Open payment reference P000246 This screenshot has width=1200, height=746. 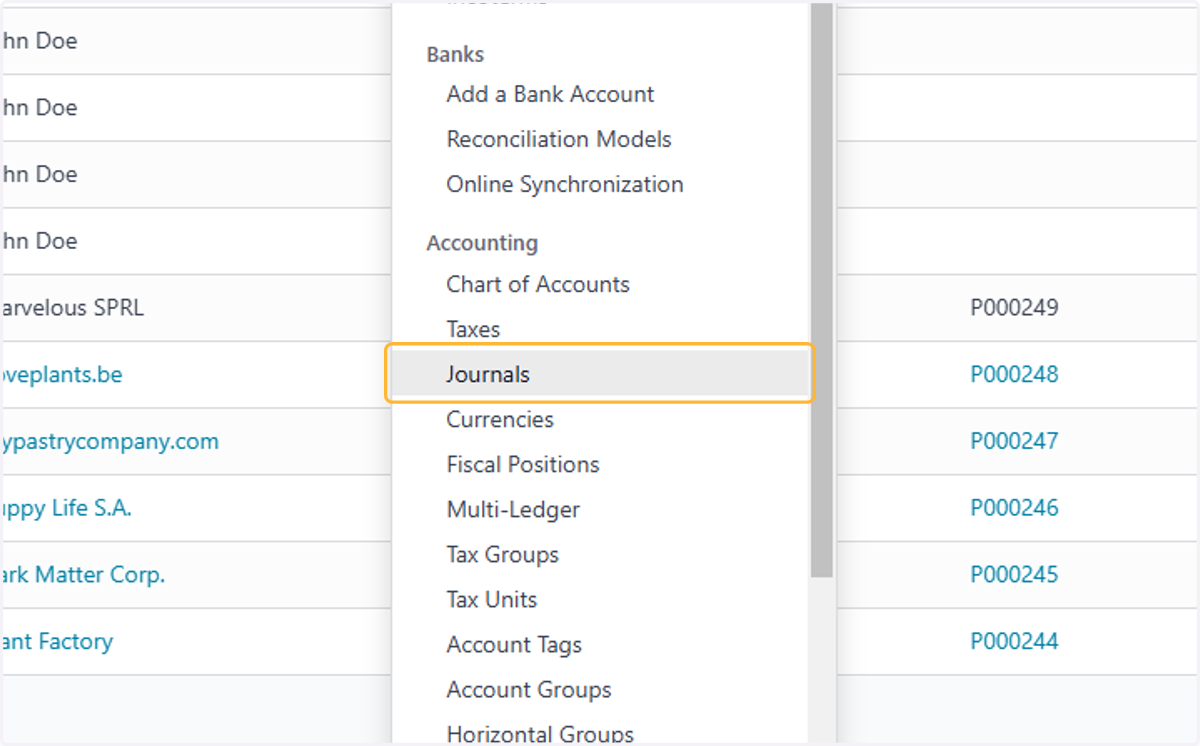click(1014, 508)
